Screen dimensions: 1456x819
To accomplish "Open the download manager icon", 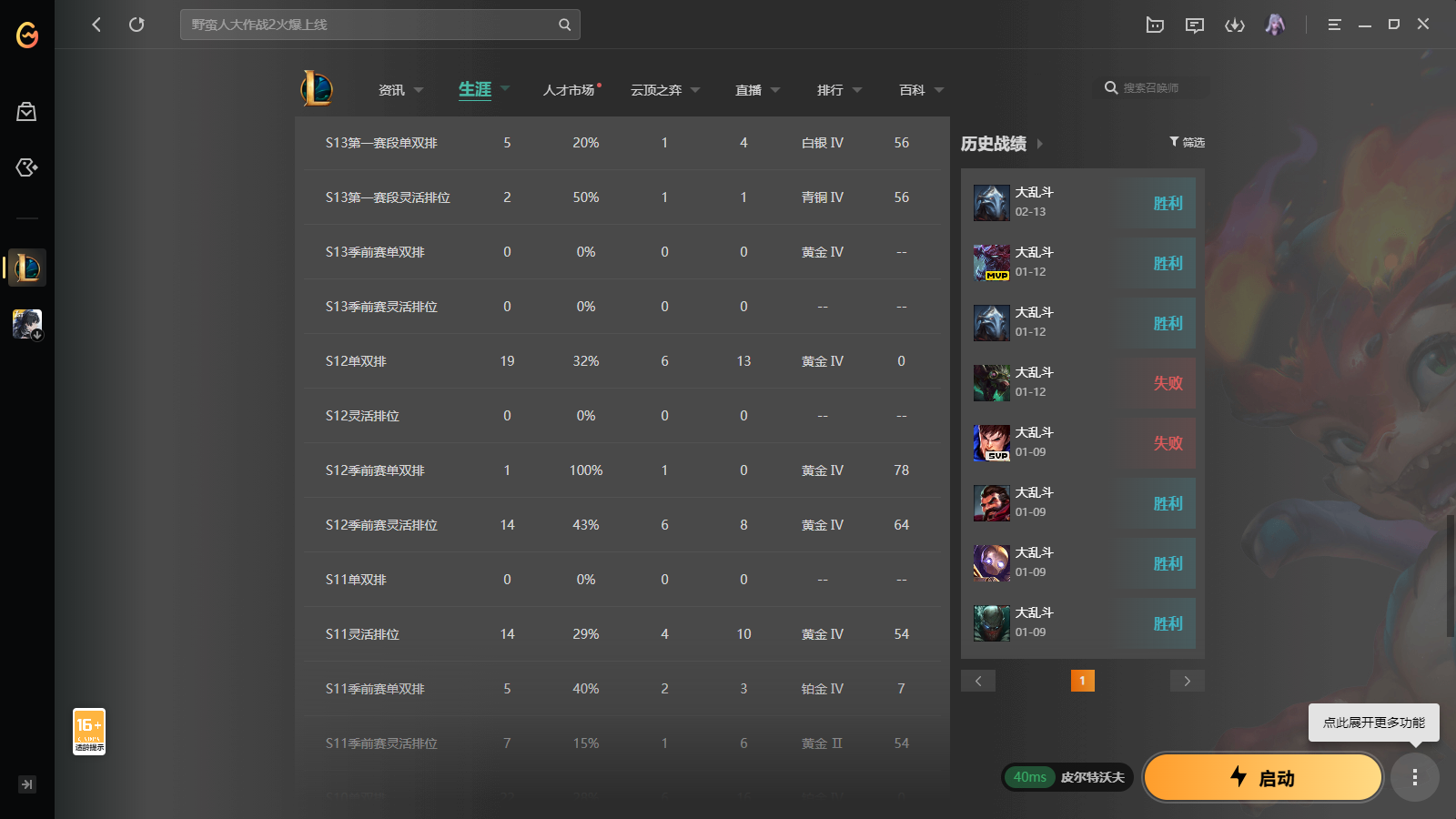I will (1235, 25).
